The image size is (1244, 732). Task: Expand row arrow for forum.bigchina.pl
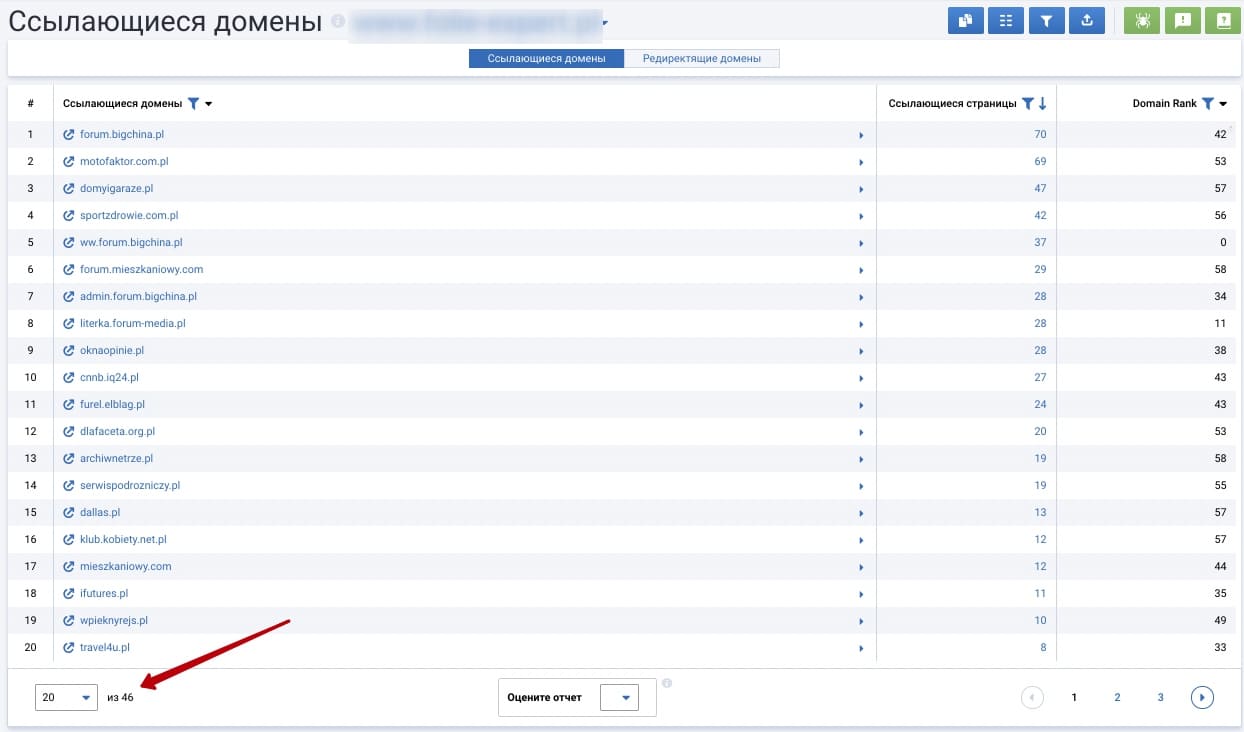coord(861,135)
